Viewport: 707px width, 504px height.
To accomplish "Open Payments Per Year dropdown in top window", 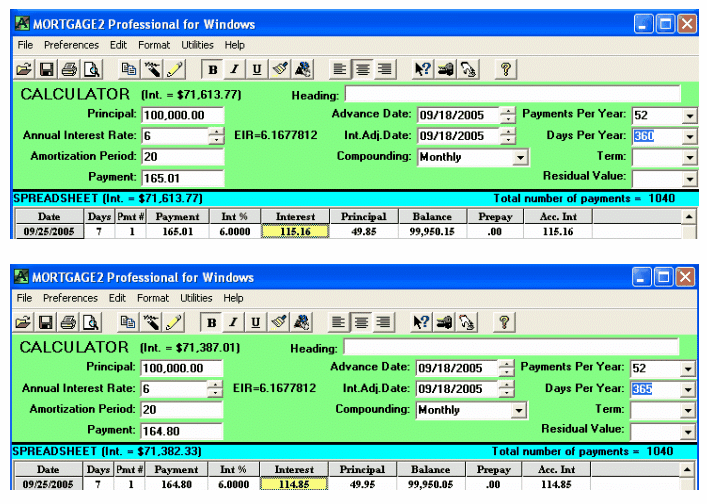I will (688, 115).
